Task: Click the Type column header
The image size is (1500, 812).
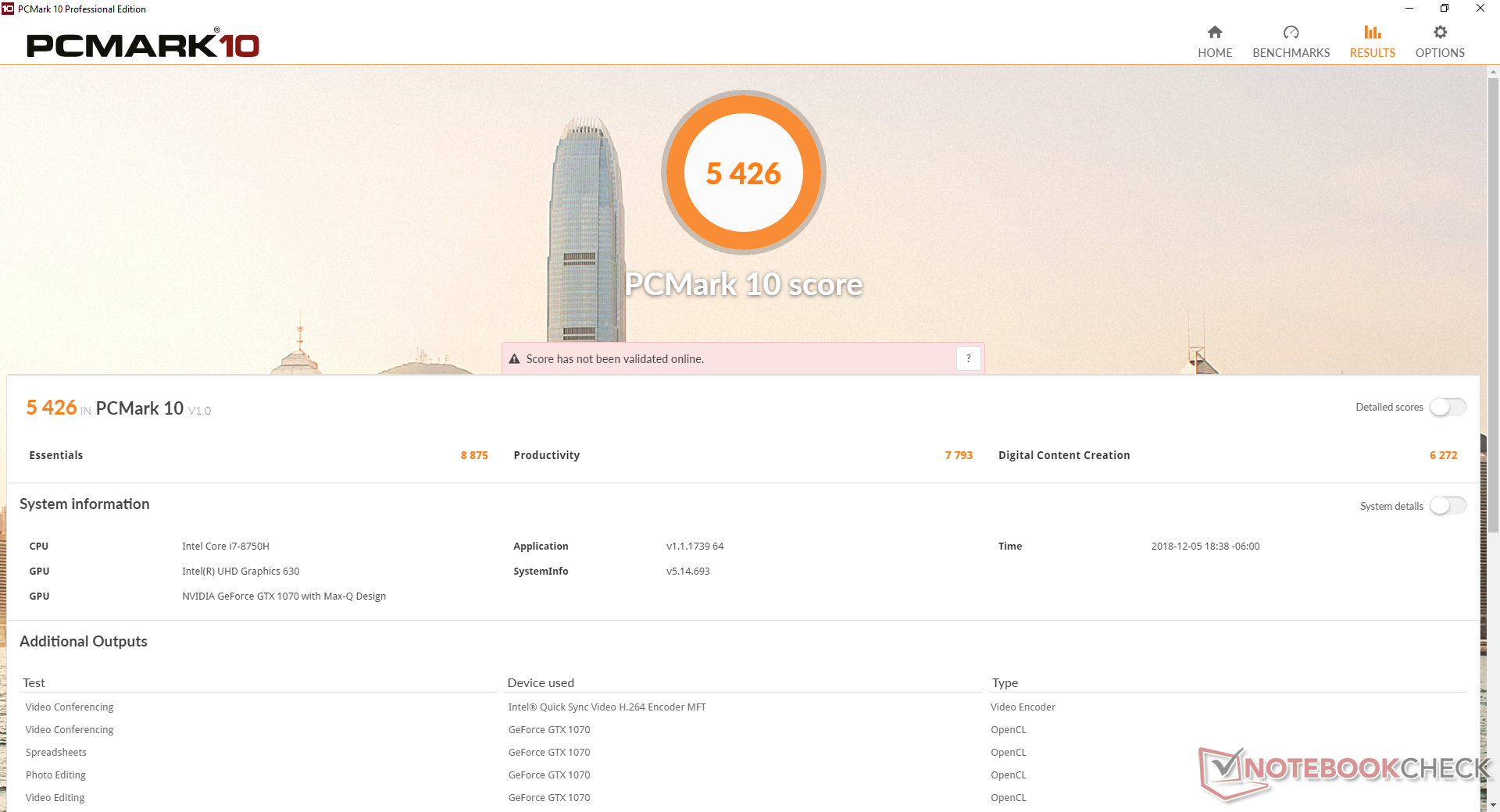Action: coord(1005,683)
